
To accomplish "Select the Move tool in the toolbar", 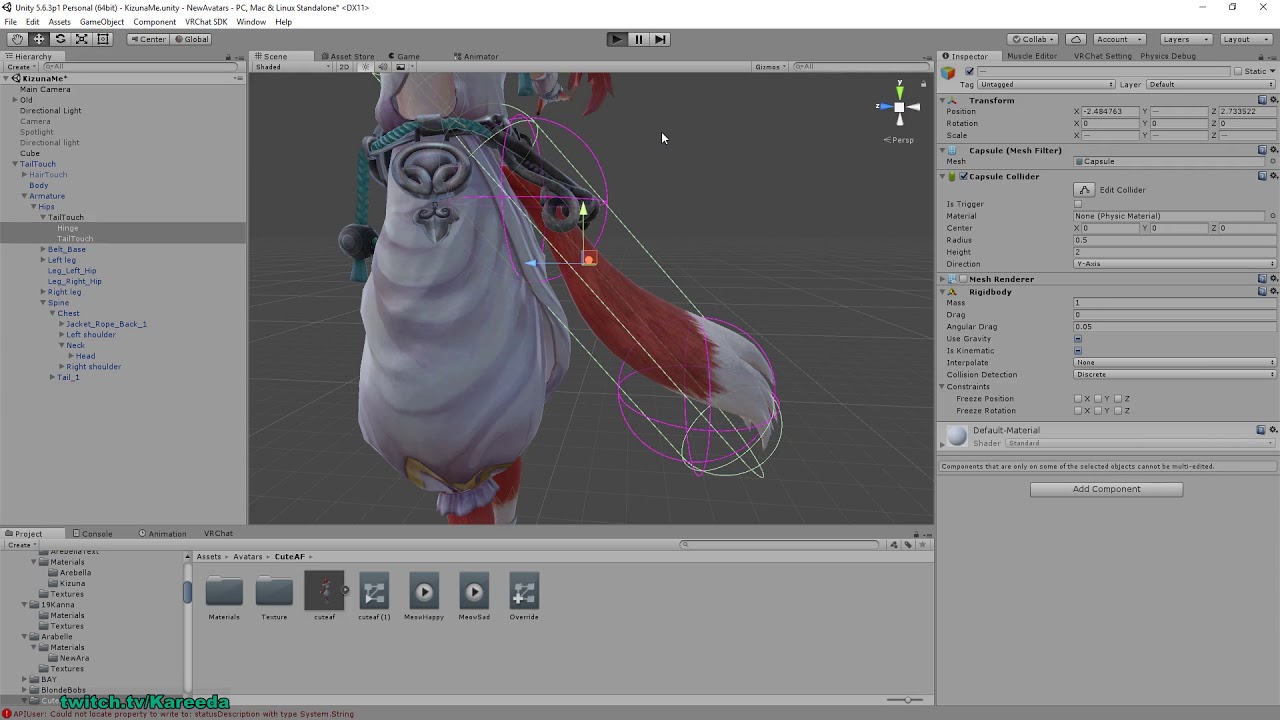I will 39,39.
